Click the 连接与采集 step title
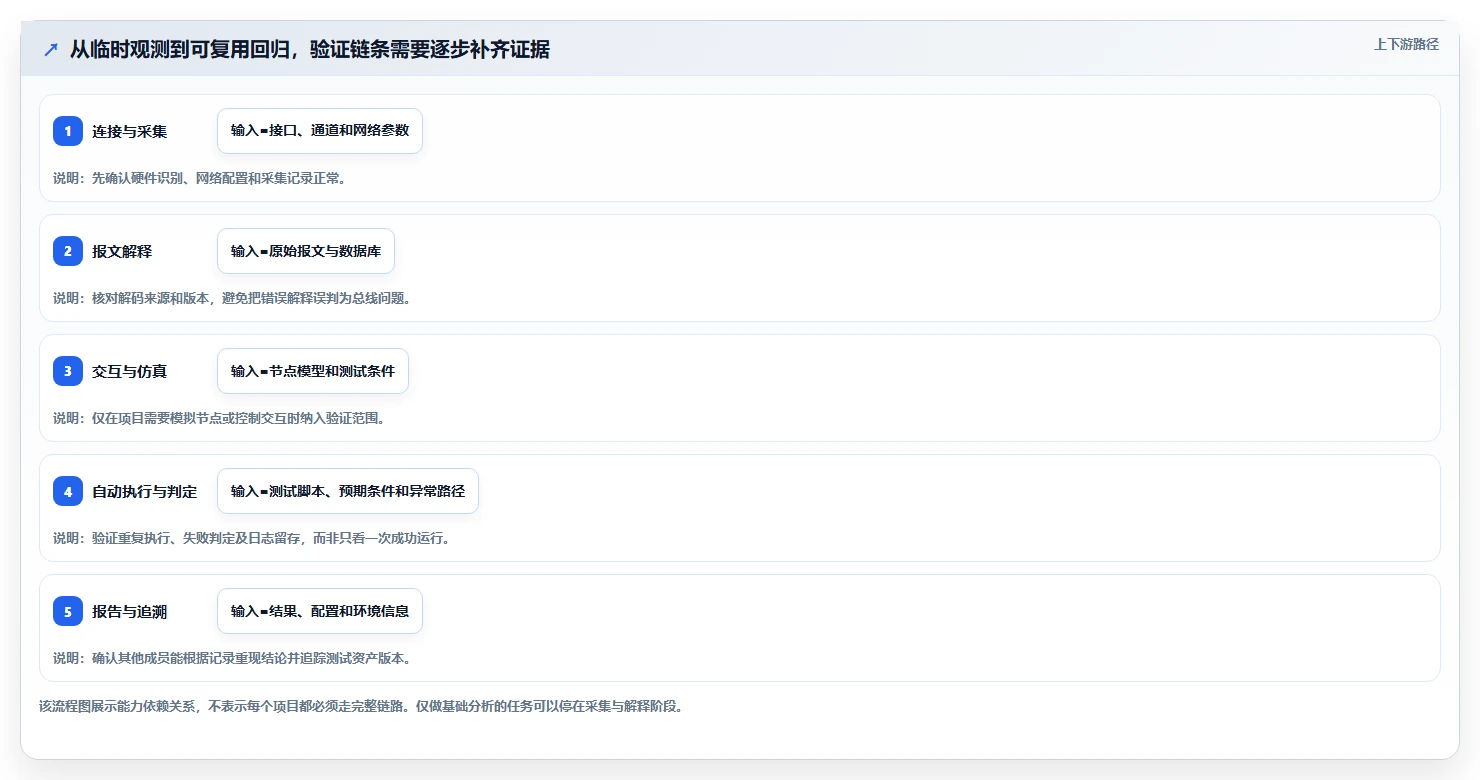Screen dimensions: 1480x780 [x=130, y=131]
